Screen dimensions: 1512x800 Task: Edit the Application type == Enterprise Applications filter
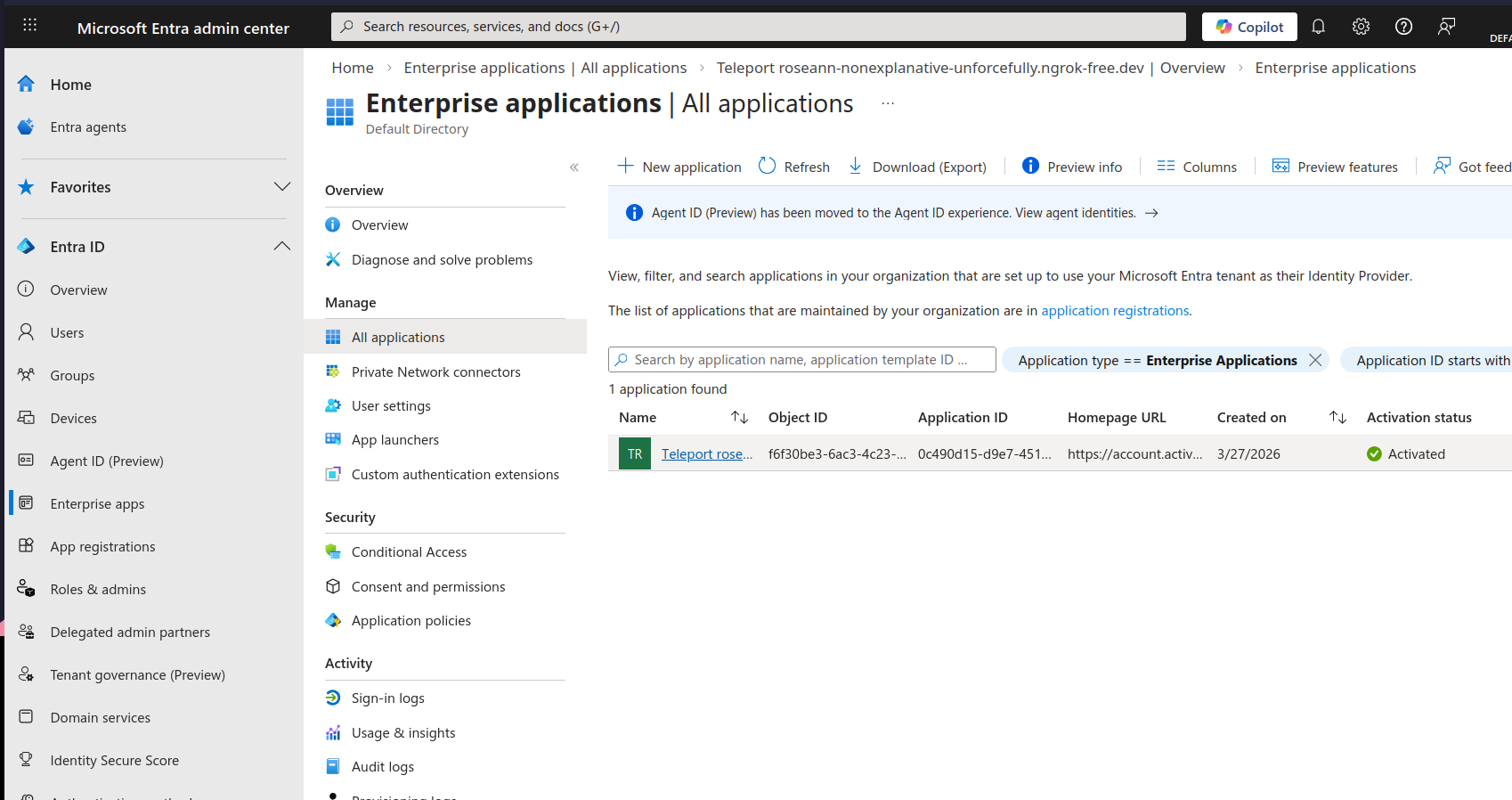pyautogui.click(x=1157, y=360)
